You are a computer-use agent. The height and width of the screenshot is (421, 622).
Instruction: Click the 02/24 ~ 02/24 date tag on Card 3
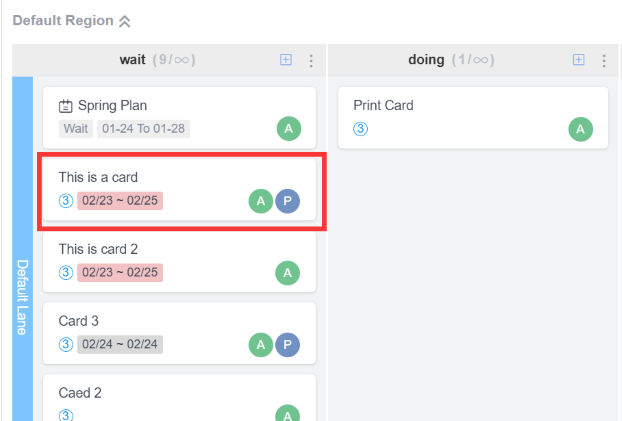(120, 345)
